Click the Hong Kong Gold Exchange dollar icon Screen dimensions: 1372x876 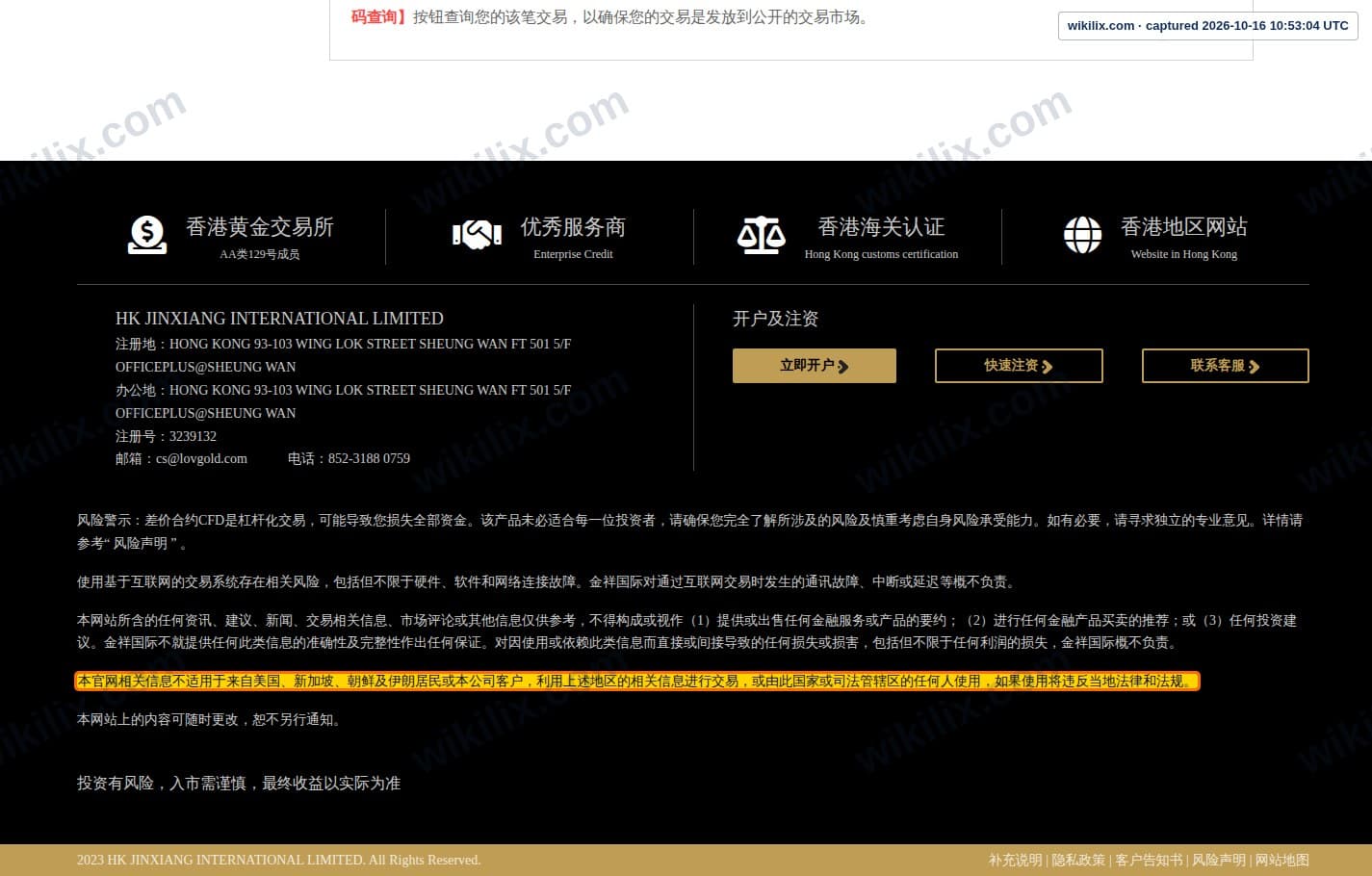147,235
